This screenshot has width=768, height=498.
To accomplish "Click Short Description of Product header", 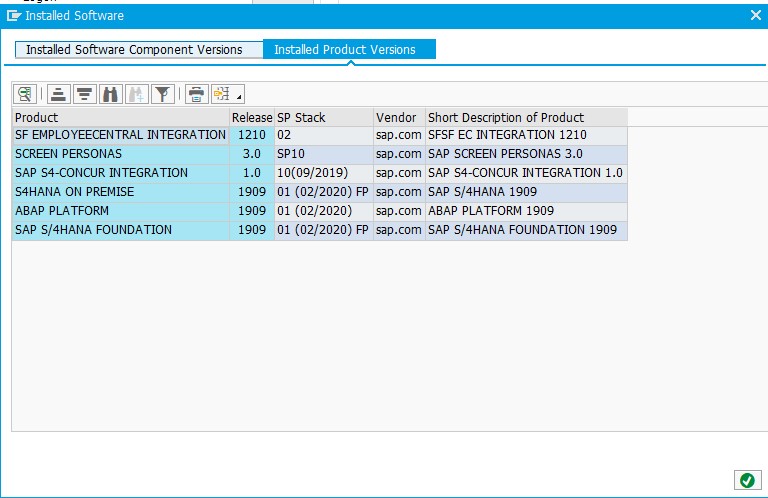I will coord(526,118).
